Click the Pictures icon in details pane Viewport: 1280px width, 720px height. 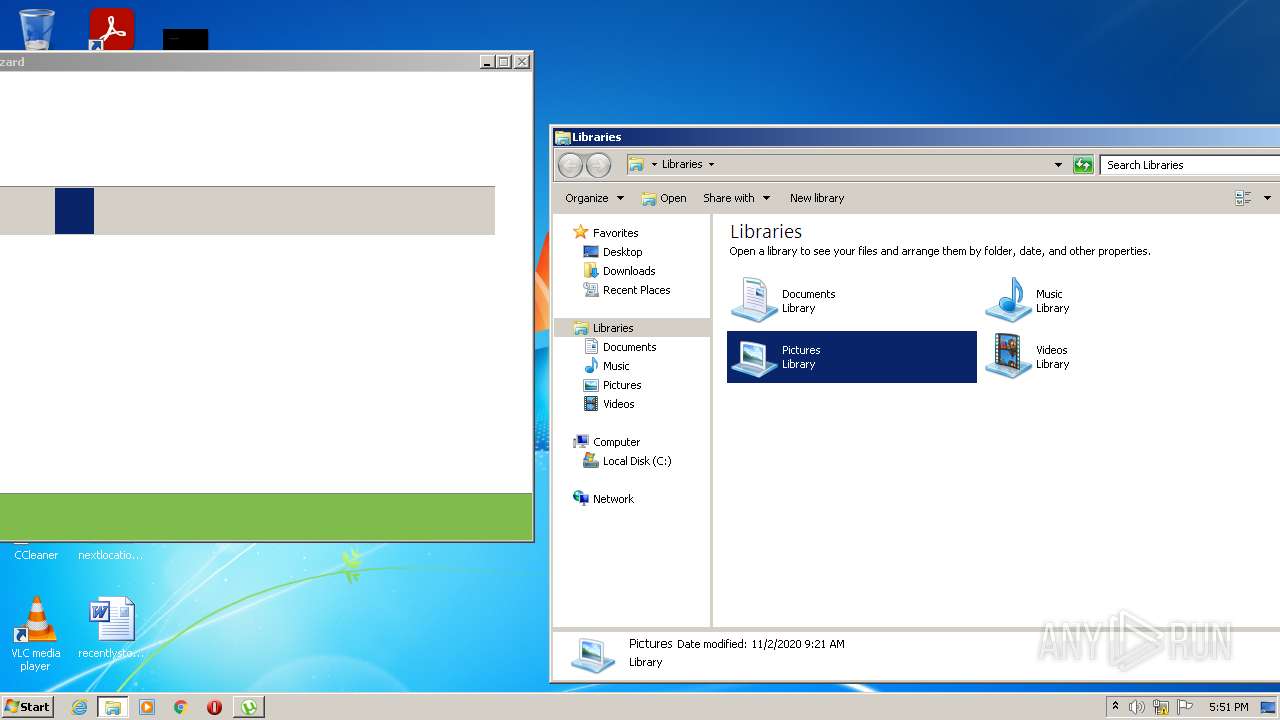click(x=592, y=654)
